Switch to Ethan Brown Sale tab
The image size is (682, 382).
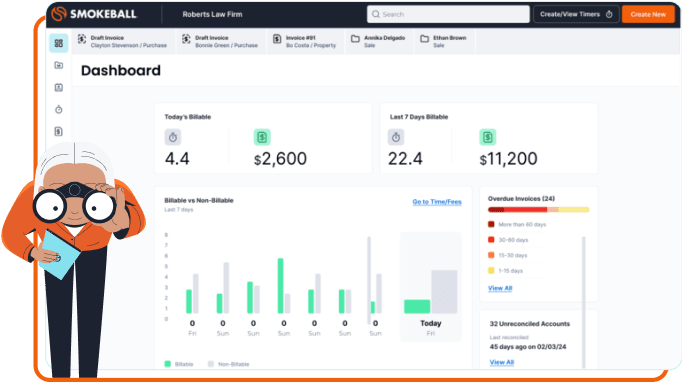445,41
